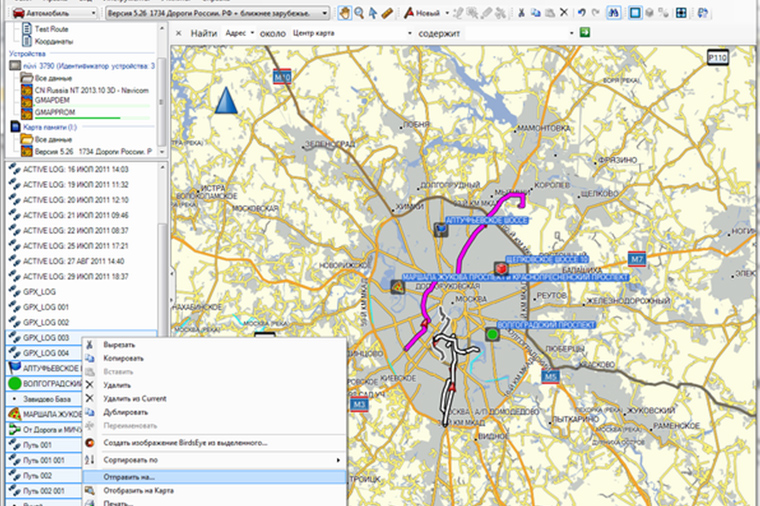
Task: Click the toolbar Delete X icon
Action: pos(564,13)
